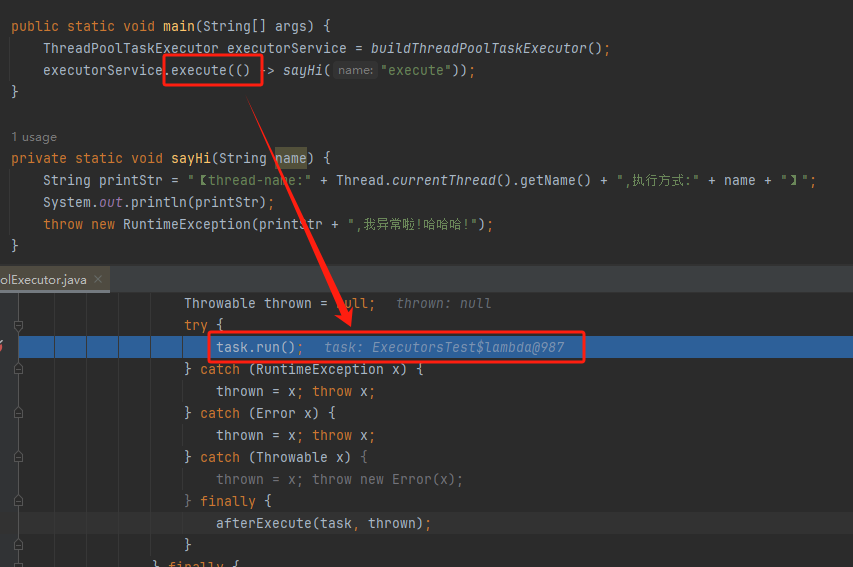The height and width of the screenshot is (567, 853).
Task: Click the 'out' field of System
Action: point(110,202)
